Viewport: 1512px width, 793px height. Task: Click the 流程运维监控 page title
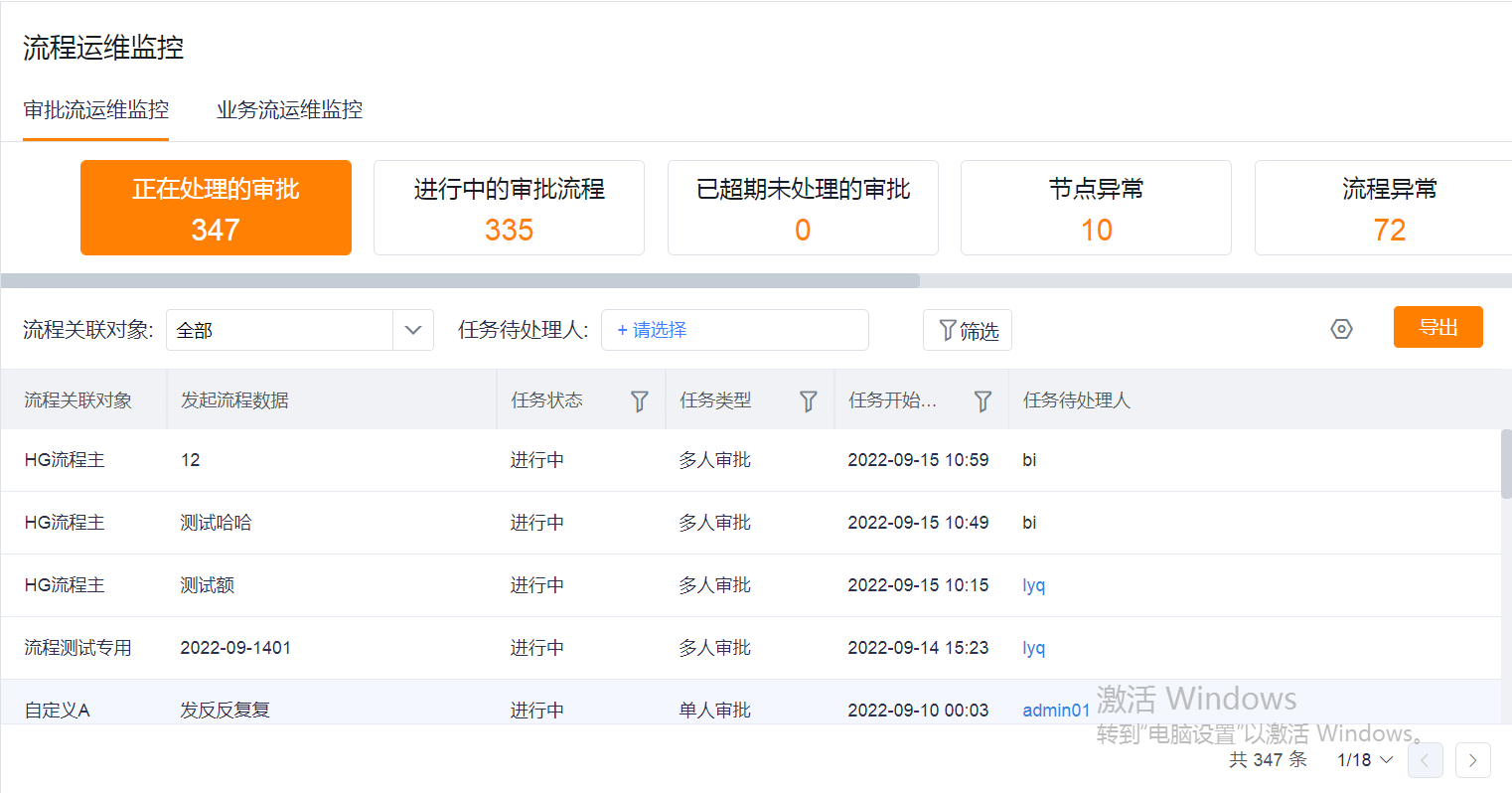tap(103, 48)
